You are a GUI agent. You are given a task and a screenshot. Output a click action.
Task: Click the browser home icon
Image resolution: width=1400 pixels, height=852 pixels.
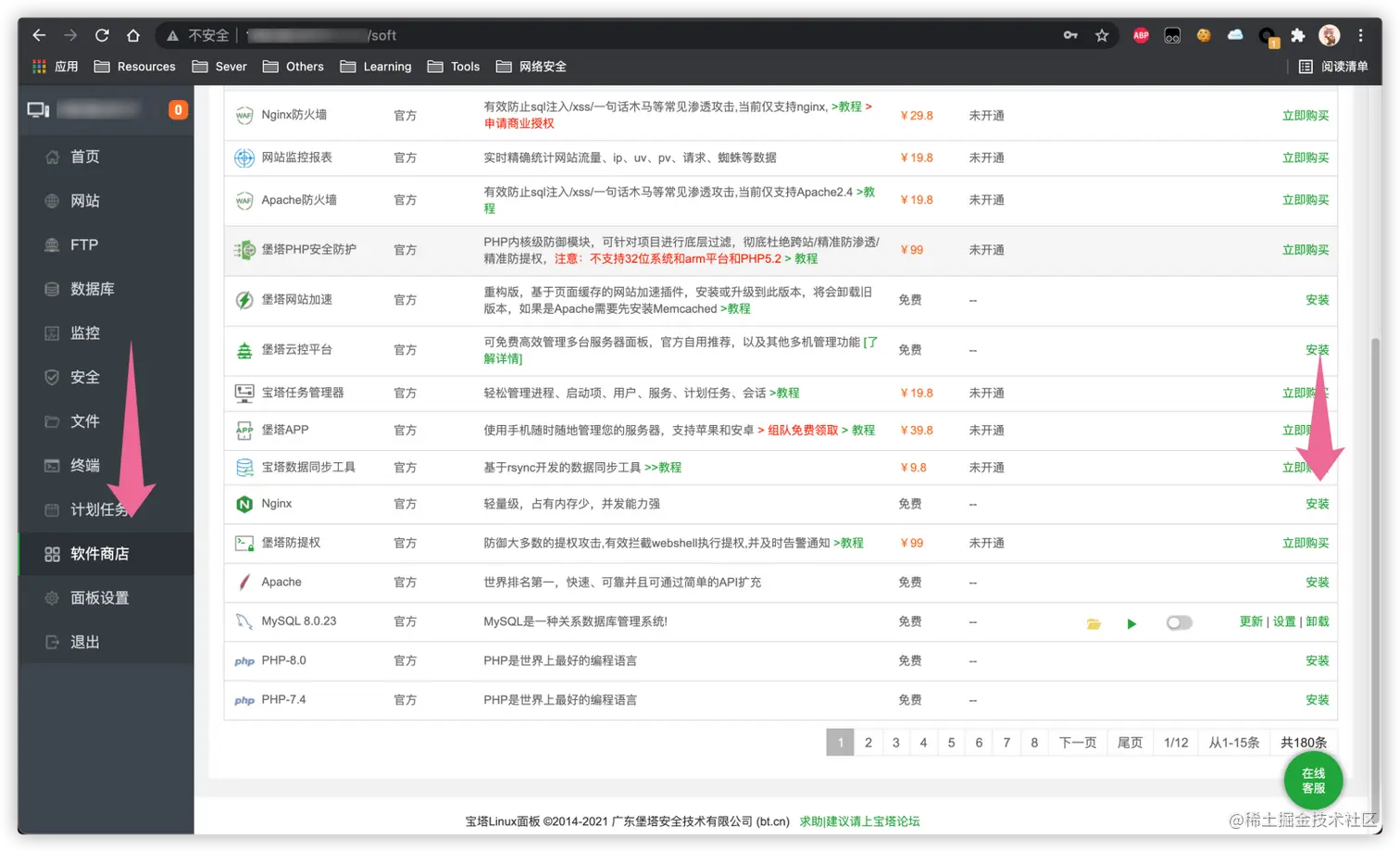pyautogui.click(x=133, y=35)
